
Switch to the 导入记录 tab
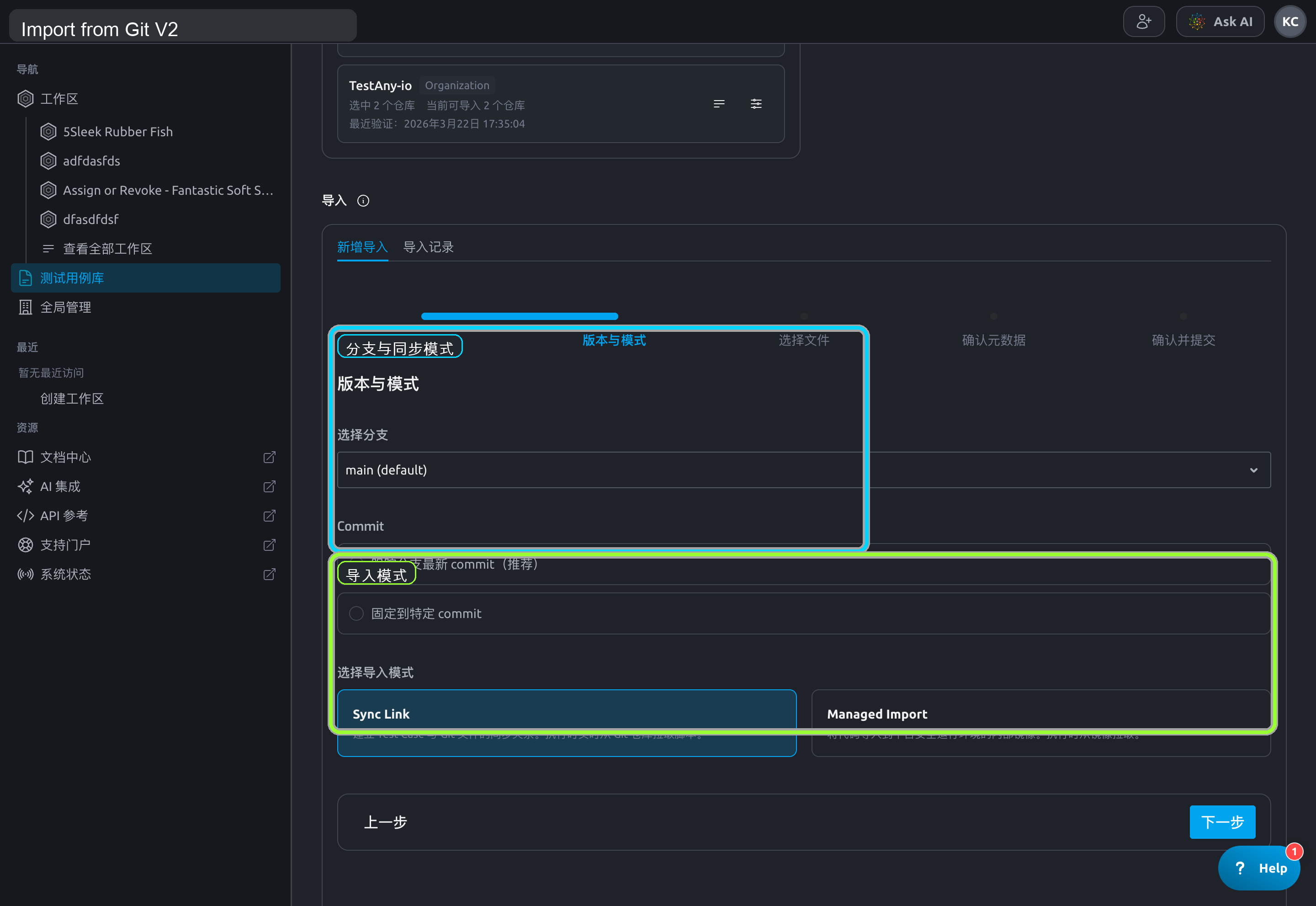(429, 247)
